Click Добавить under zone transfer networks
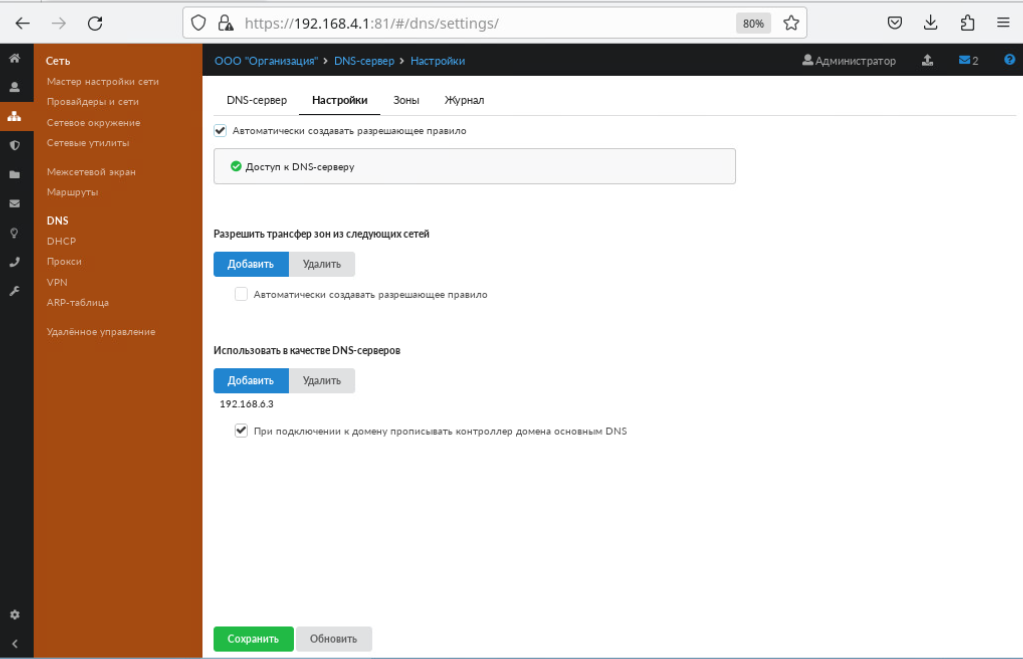1023x659 pixels. pyautogui.click(x=250, y=264)
